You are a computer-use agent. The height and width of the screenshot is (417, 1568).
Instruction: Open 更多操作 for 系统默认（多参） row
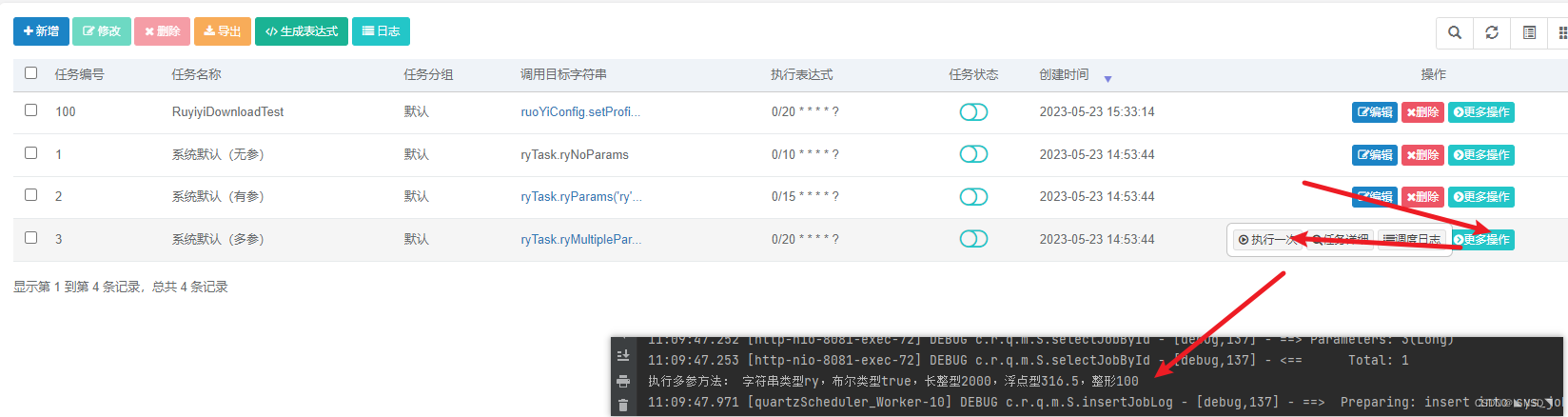1481,240
